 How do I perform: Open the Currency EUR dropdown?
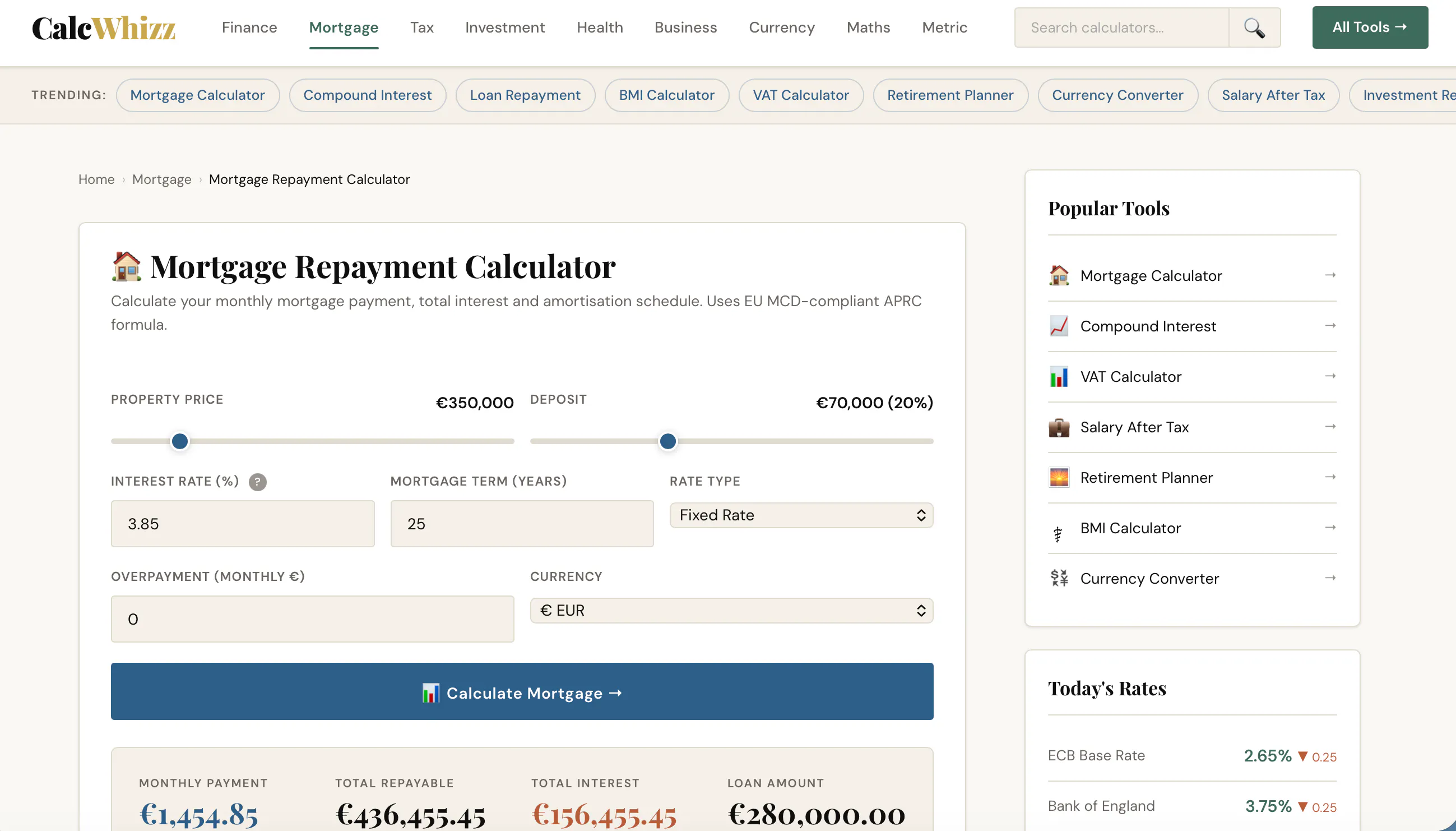[731, 610]
